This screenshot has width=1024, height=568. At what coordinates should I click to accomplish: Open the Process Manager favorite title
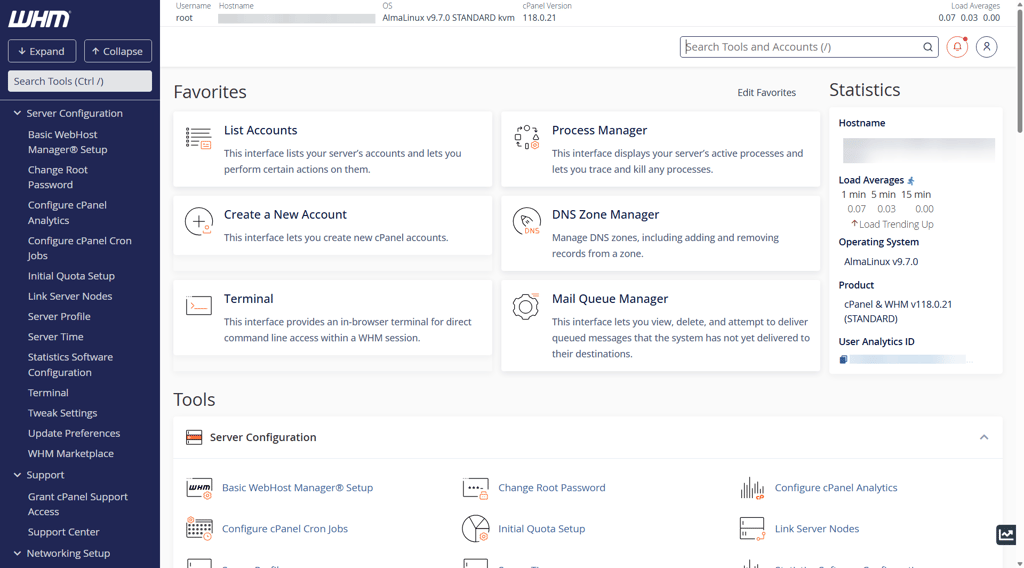point(600,131)
